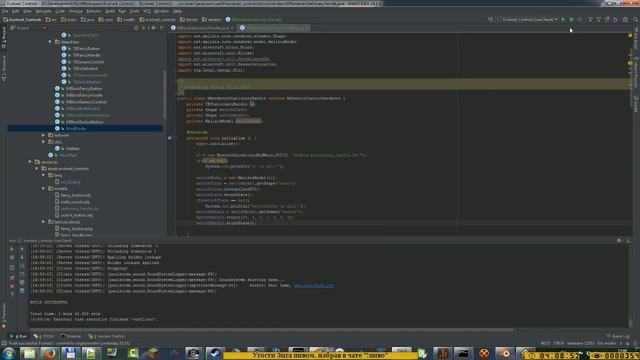Open the Refactor menu

point(94,11)
